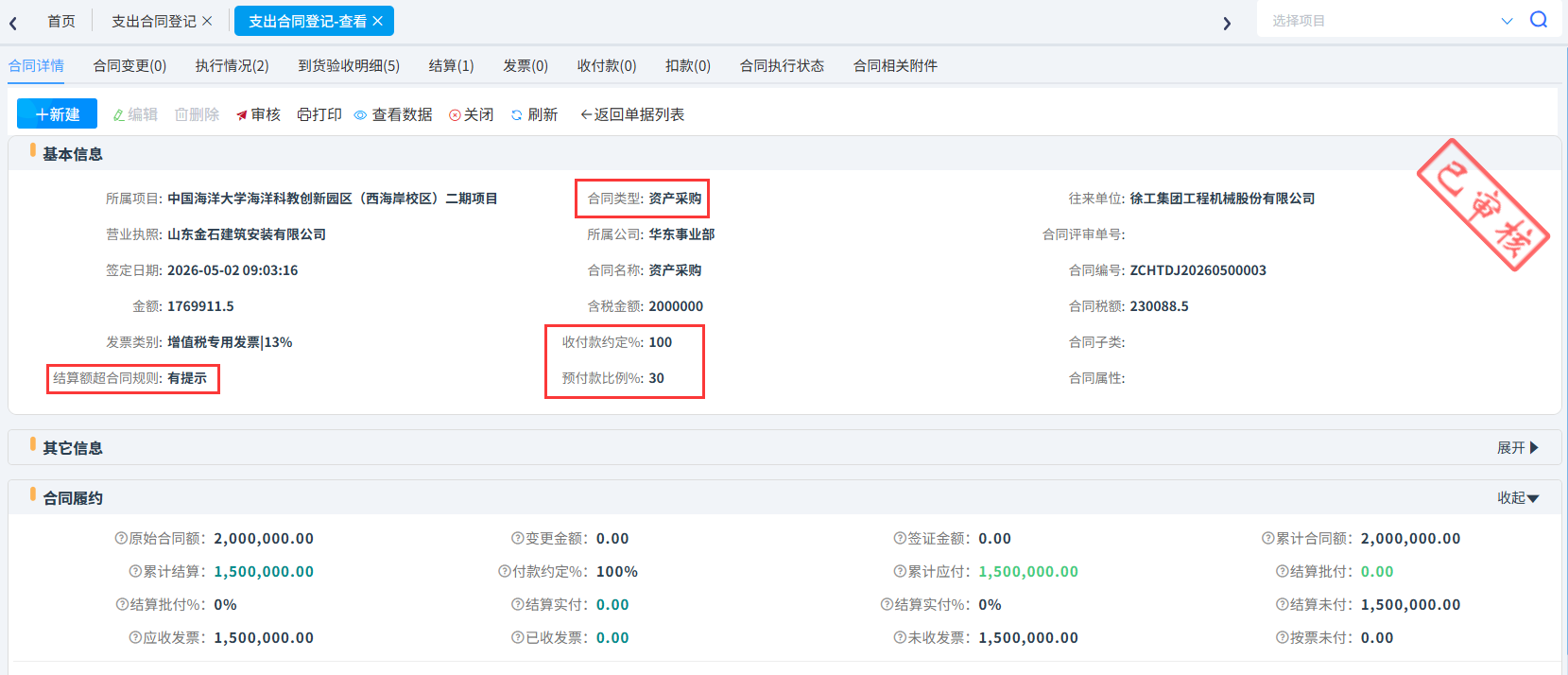Click the 往来单位 value 徐工集团工程机械股份有限公司
This screenshot has height=675, width=1568.
tap(1222, 199)
